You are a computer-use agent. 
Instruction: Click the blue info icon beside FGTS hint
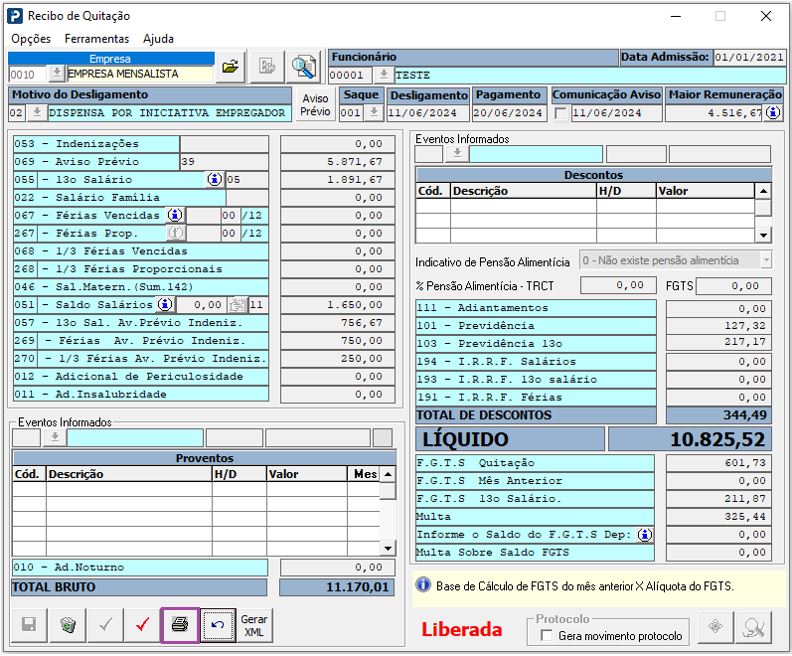(423, 585)
